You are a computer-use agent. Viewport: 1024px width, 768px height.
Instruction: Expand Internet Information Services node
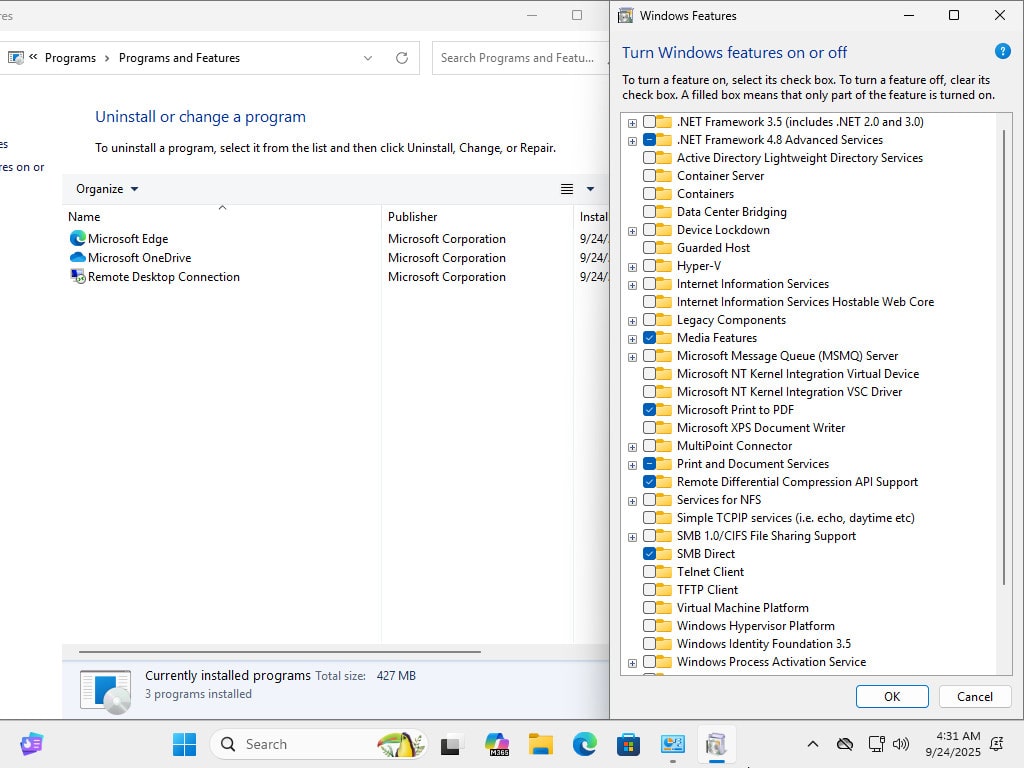(632, 285)
